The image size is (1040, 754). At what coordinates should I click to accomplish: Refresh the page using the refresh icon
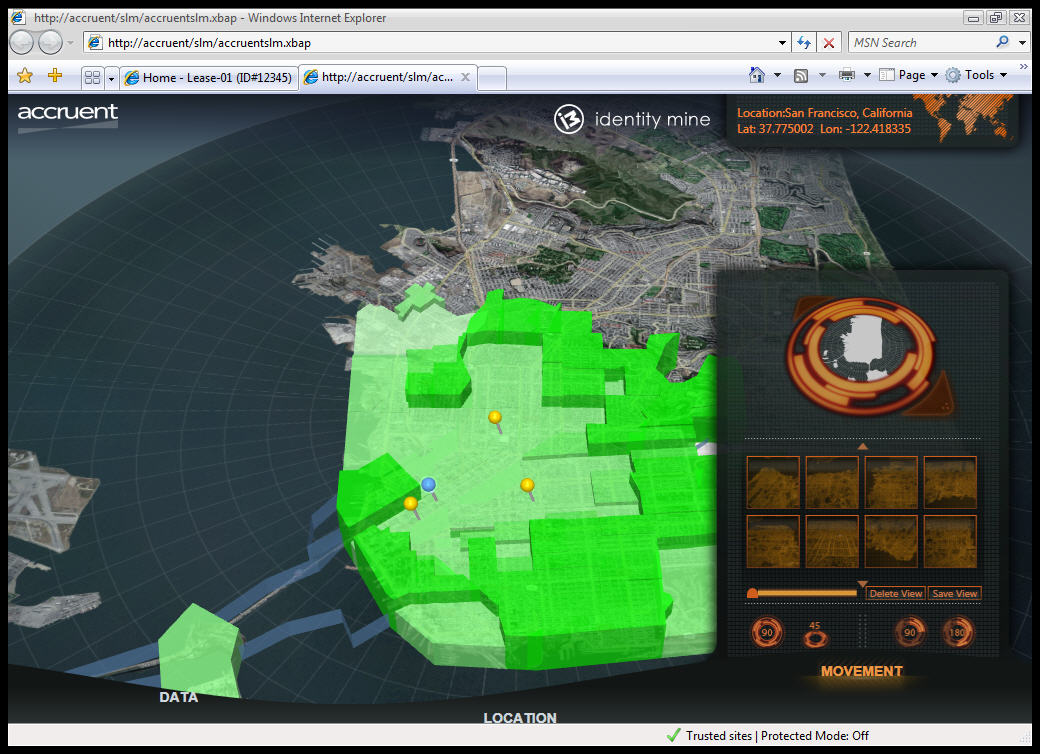[803, 43]
